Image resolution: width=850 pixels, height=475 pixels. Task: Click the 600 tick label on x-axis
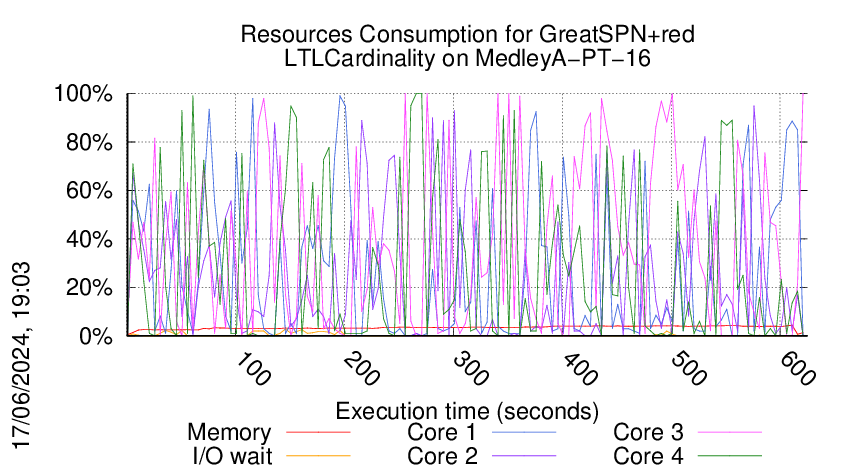tap(797, 369)
